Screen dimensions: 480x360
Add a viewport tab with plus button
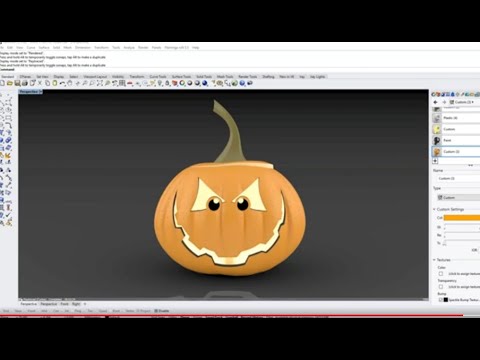(85, 304)
